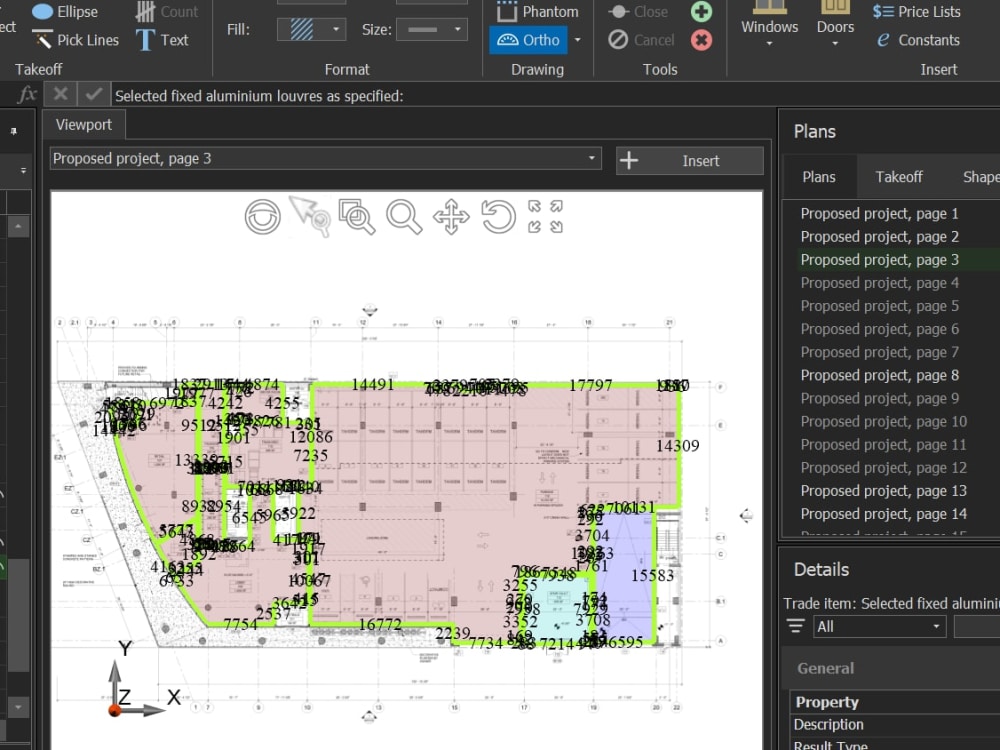This screenshot has width=1000, height=750.
Task: Click the left panel dropdown arrow
Action: click(23, 170)
